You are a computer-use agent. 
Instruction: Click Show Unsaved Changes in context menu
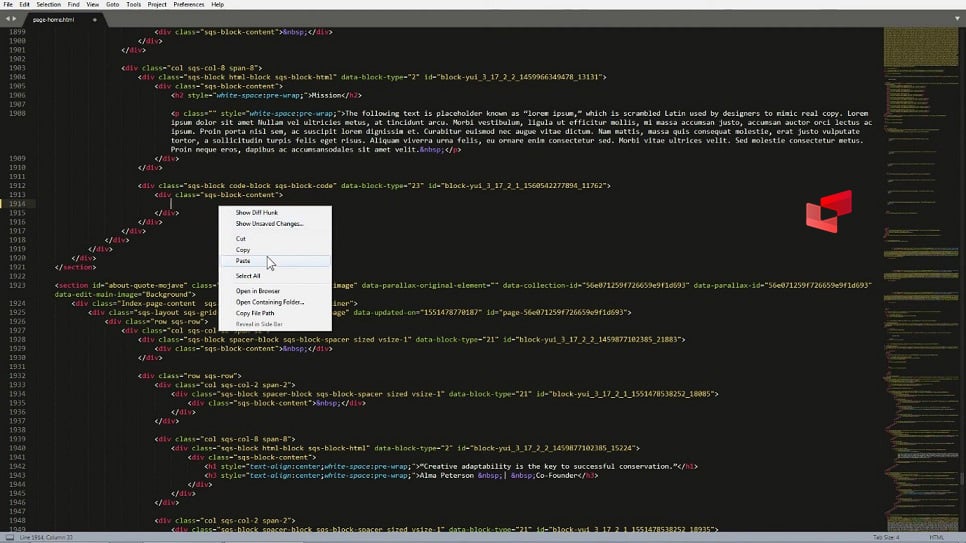[269, 224]
